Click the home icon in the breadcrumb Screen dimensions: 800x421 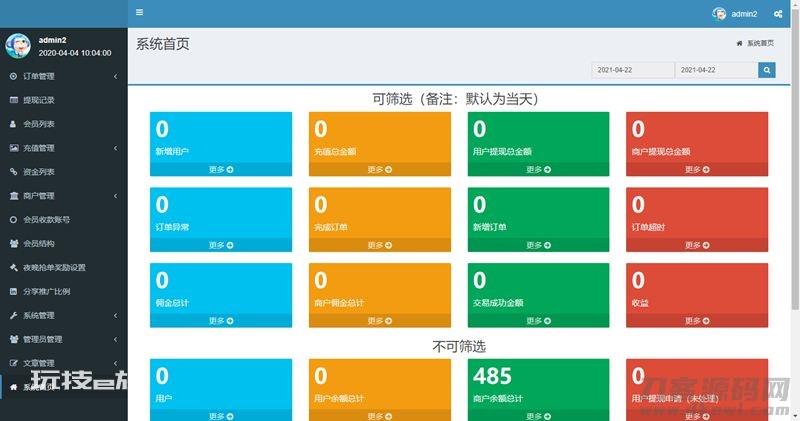(x=739, y=43)
